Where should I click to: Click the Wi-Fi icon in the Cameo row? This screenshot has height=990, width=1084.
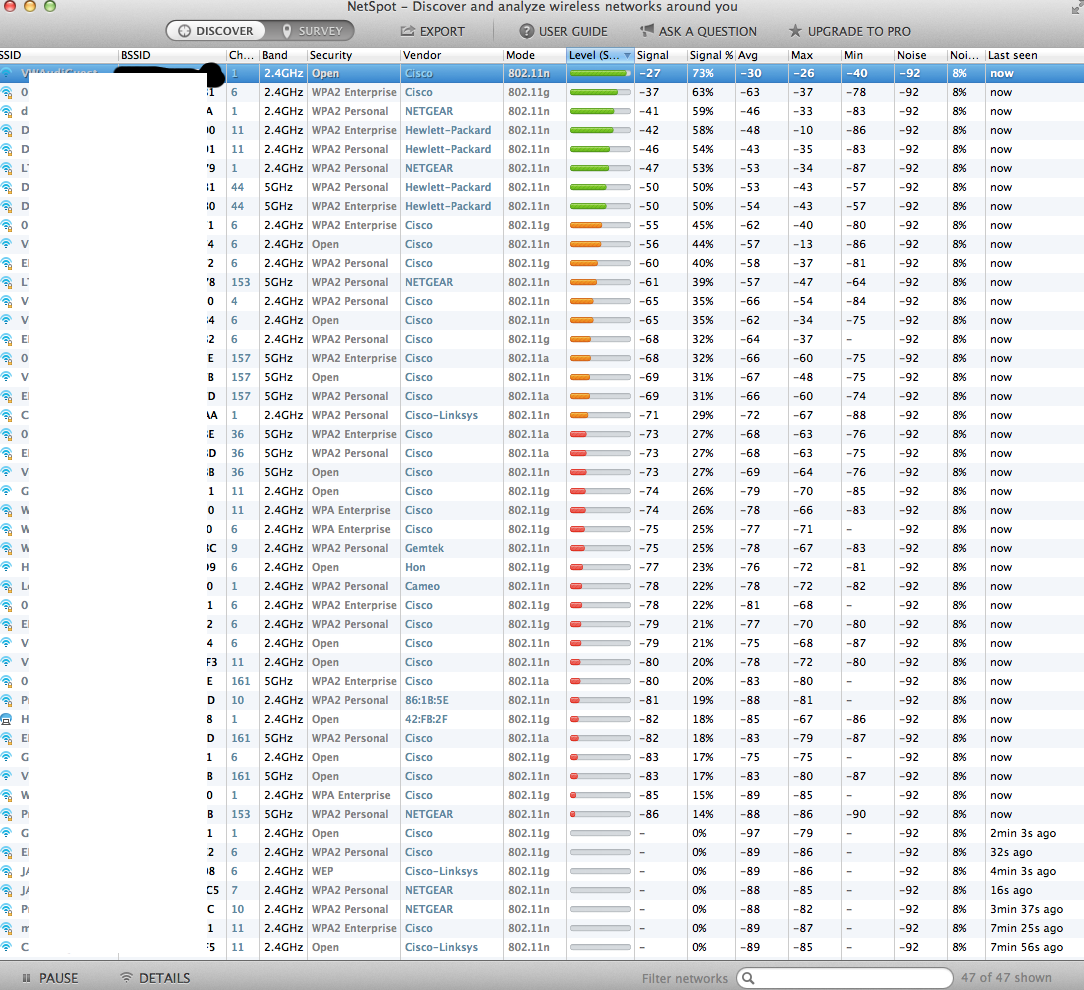pos(7,586)
